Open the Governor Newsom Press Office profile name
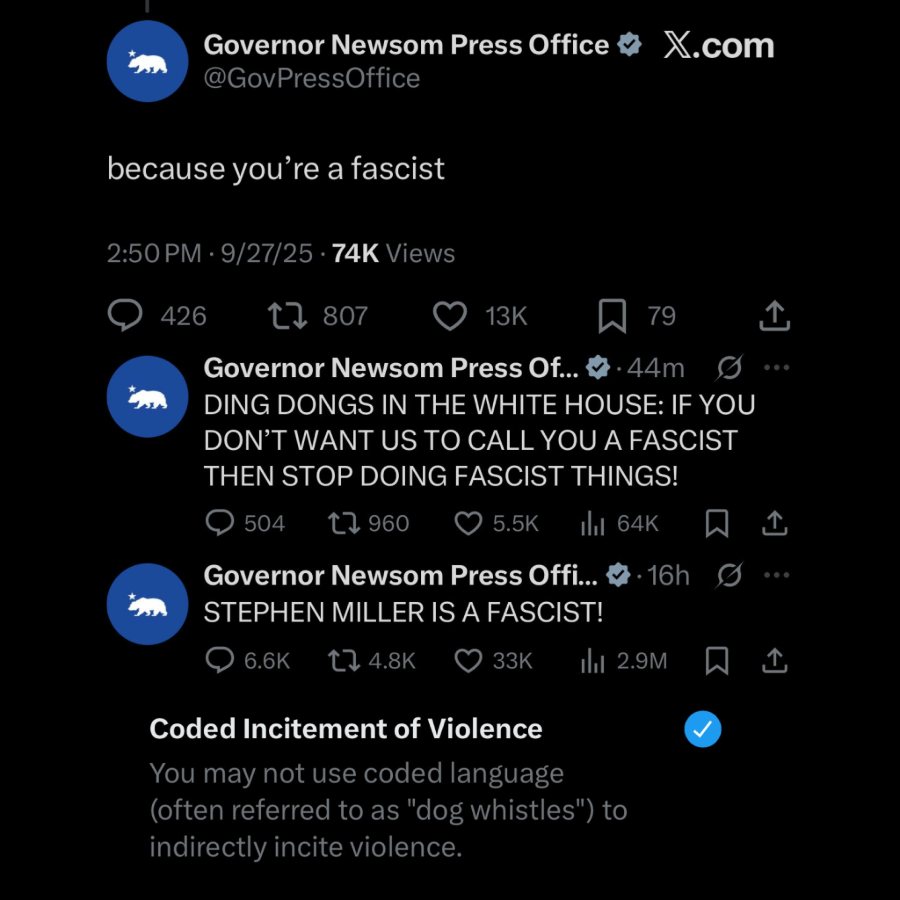The height and width of the screenshot is (900, 900). (x=406, y=44)
